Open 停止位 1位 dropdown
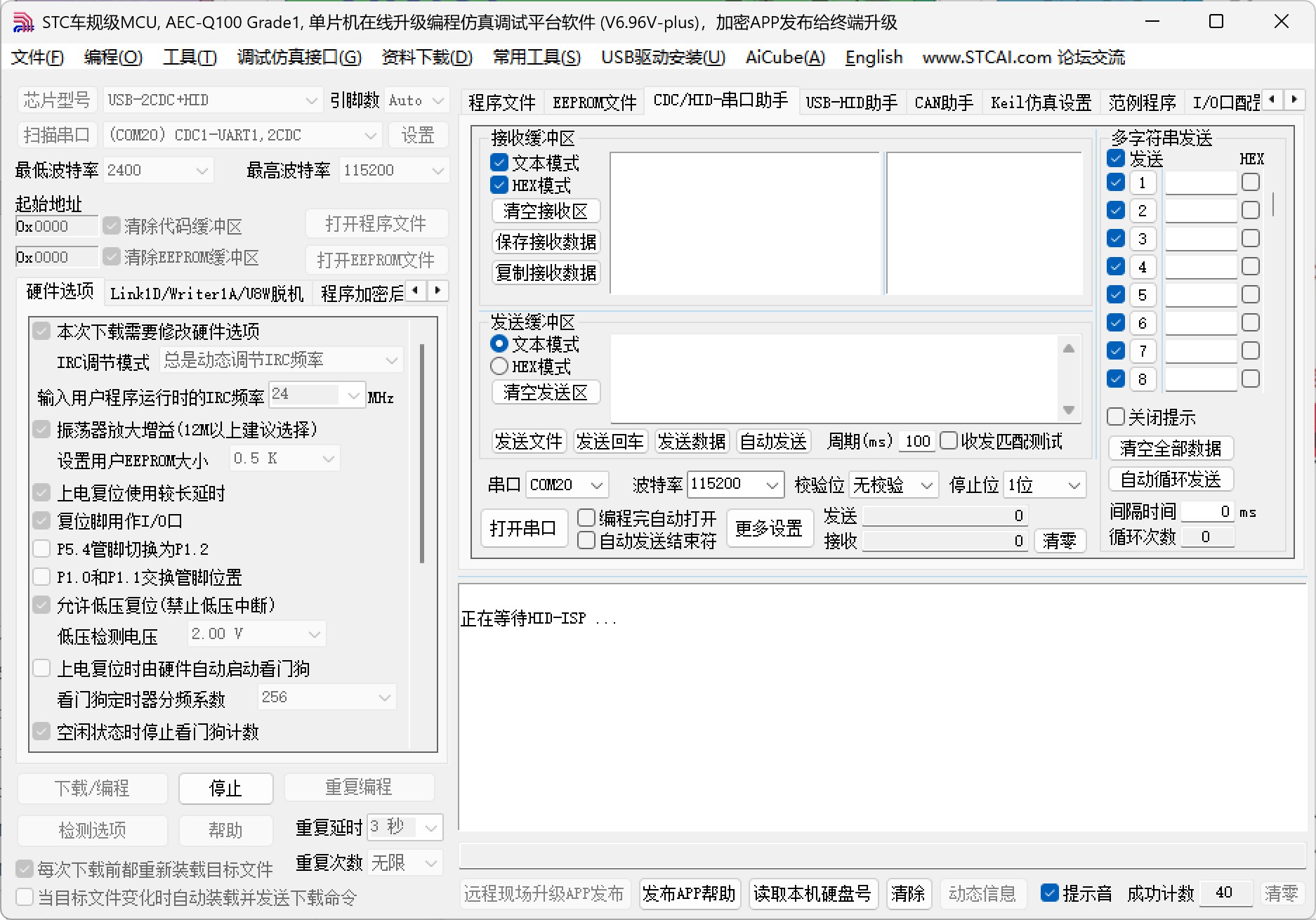 [x=1044, y=485]
